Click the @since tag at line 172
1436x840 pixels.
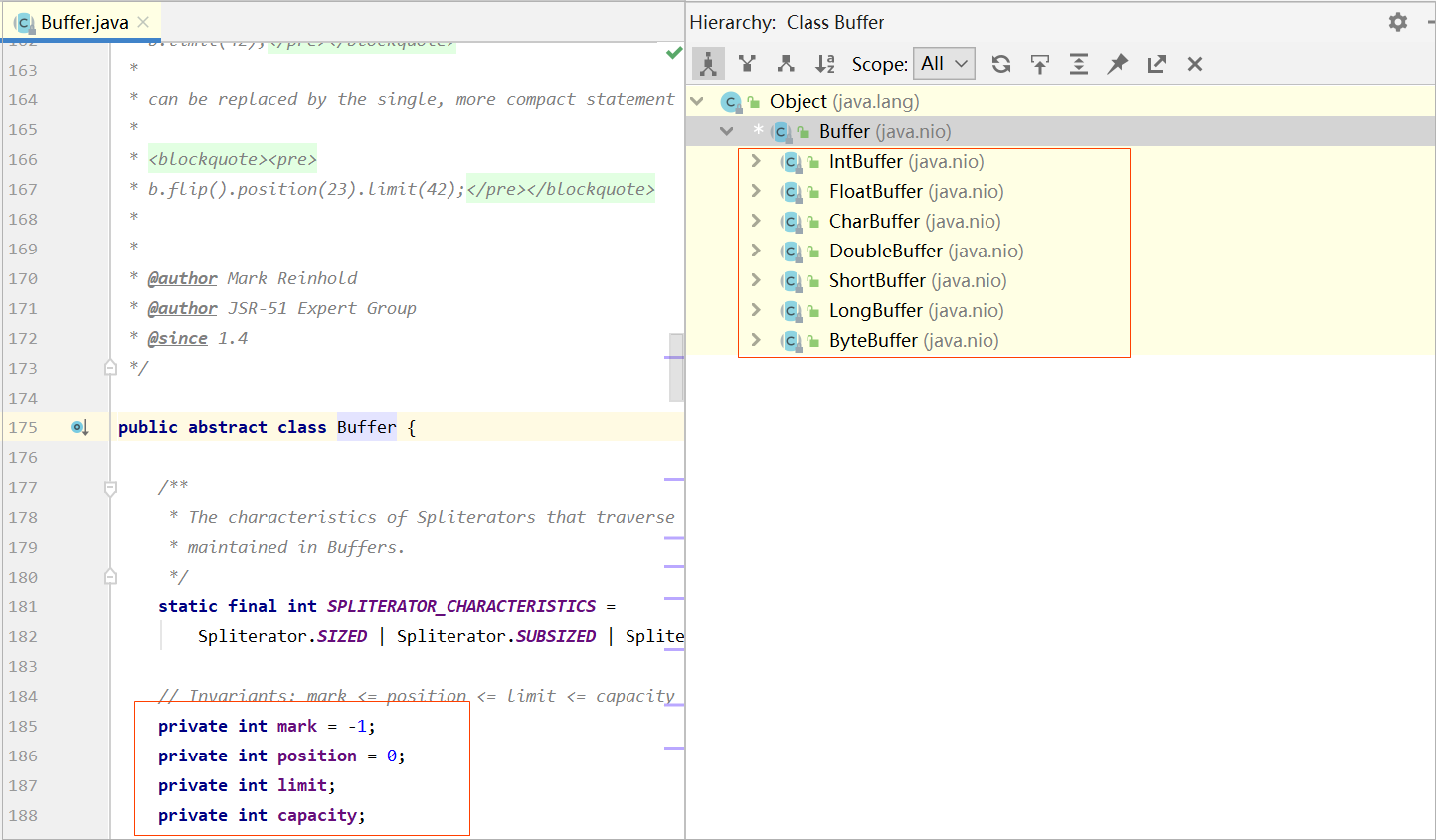pyautogui.click(x=178, y=338)
